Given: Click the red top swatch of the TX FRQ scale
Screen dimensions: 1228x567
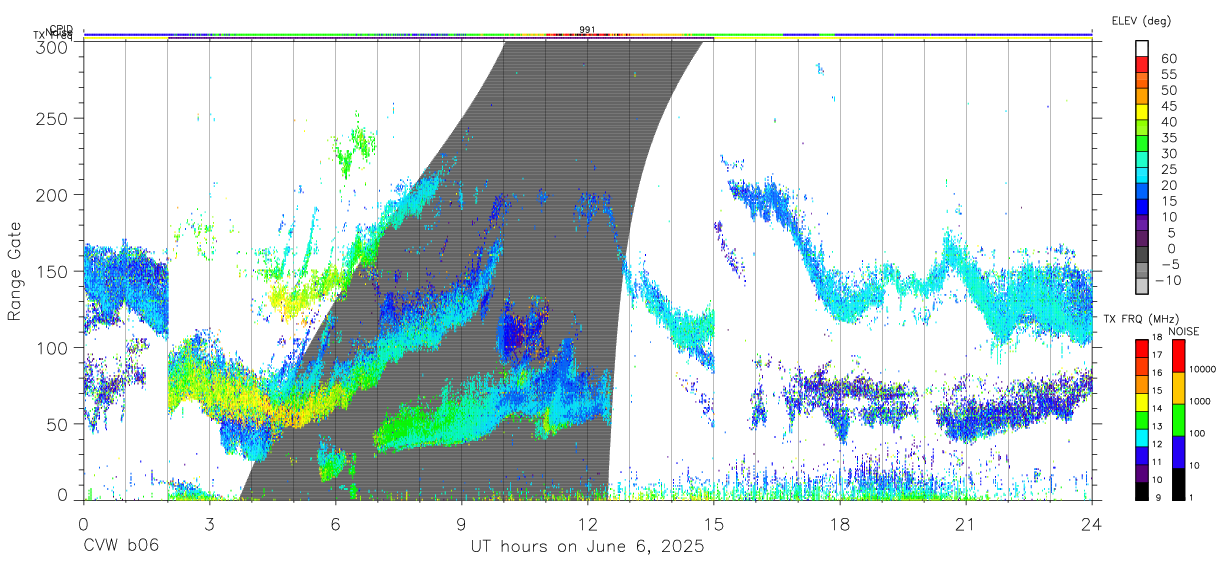Looking at the screenshot, I should coord(1142,348).
